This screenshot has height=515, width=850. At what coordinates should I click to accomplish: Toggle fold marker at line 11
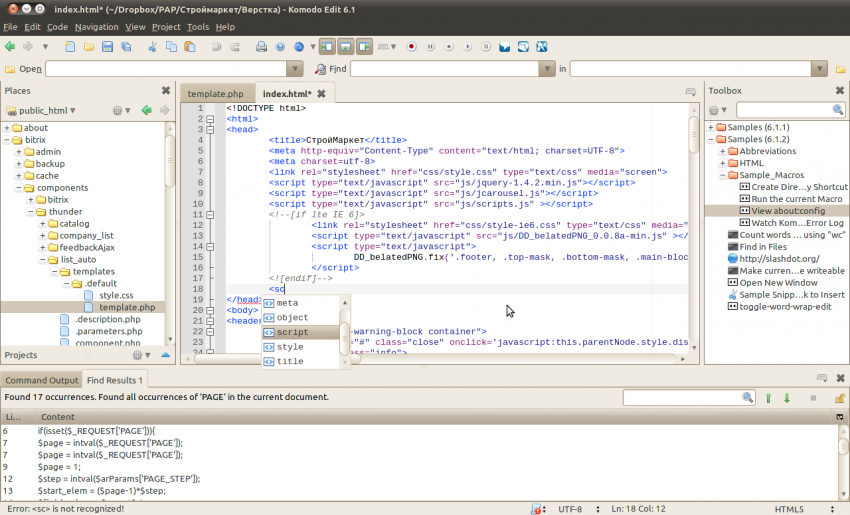click(210, 215)
